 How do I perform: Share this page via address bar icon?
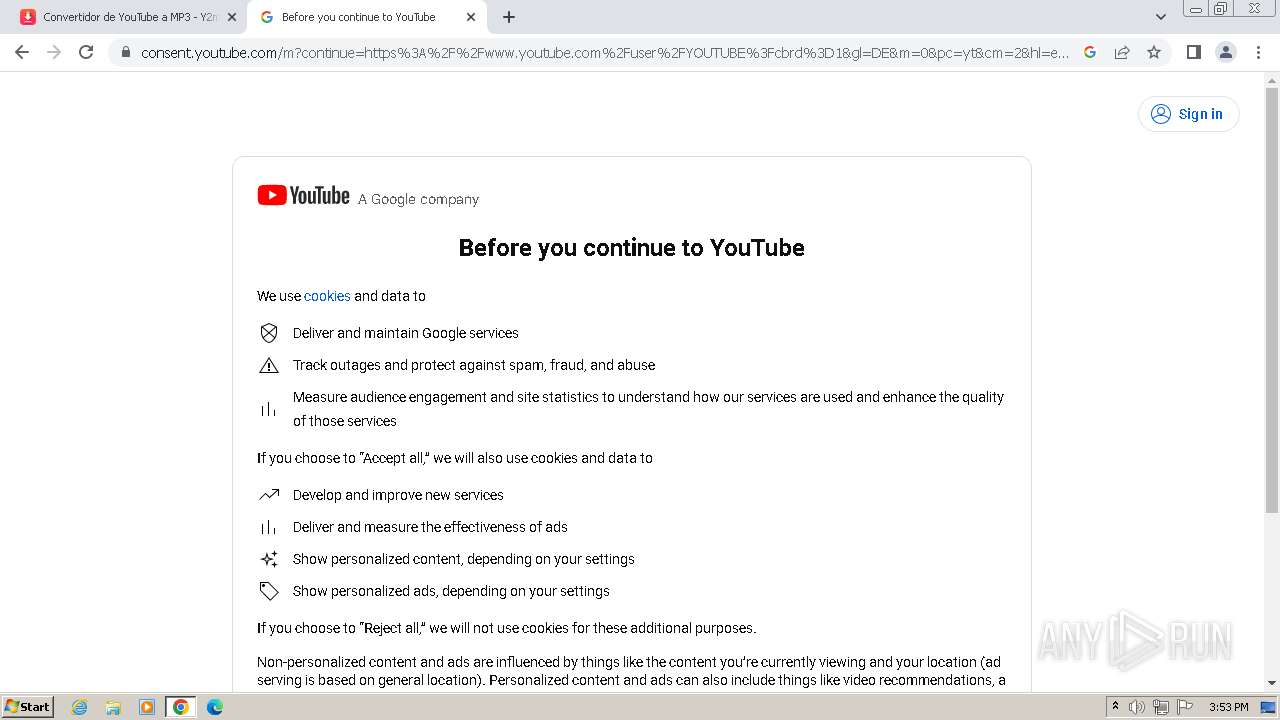coord(1122,52)
